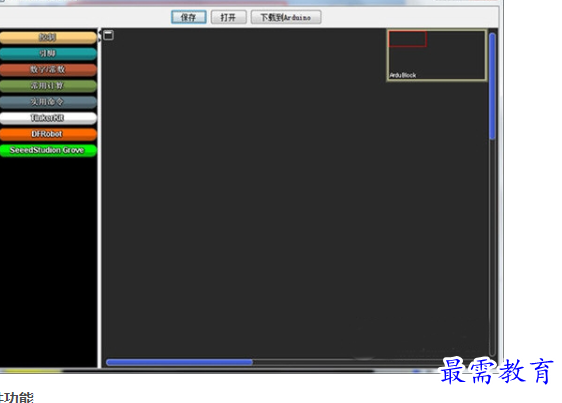Click the 保存 (Save) button

point(189,17)
